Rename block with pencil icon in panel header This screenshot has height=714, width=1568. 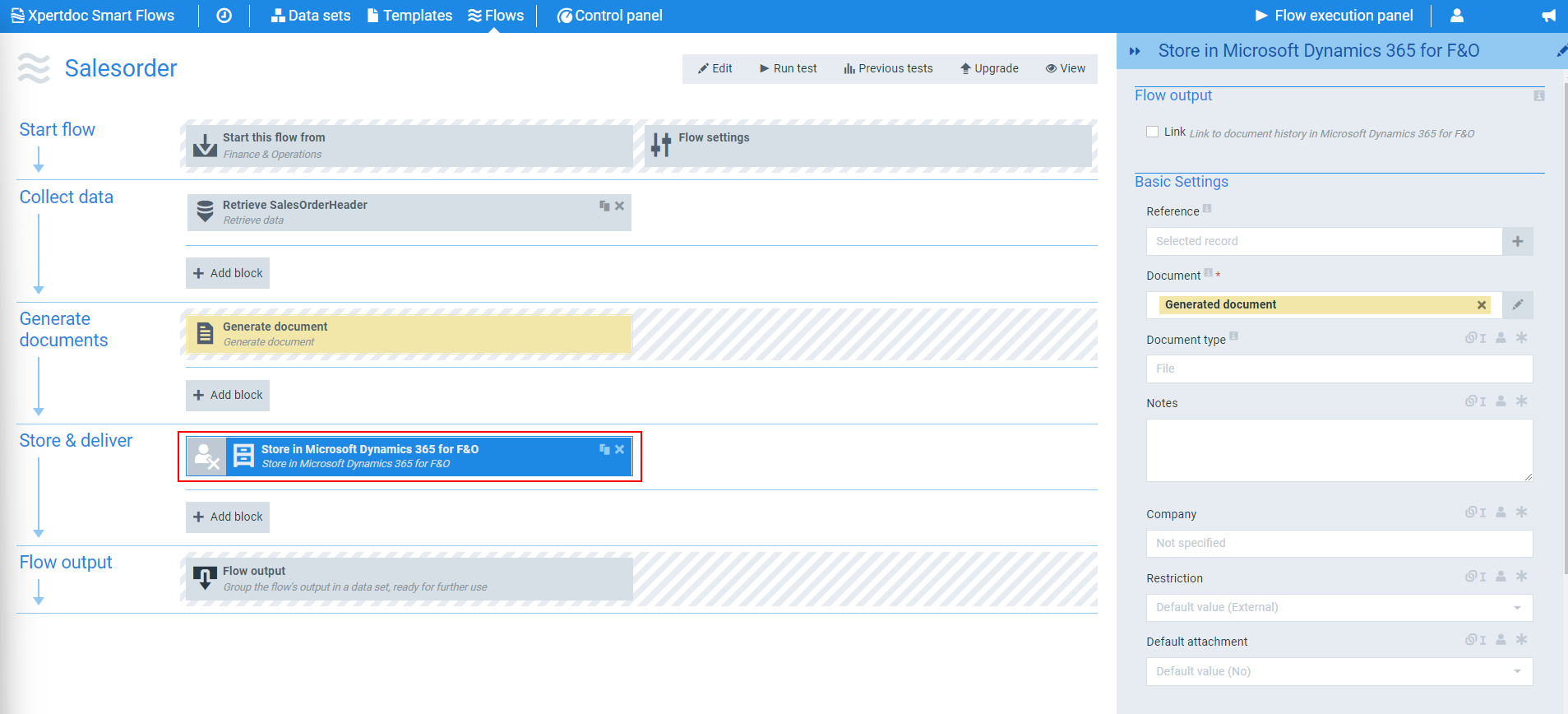(1561, 51)
